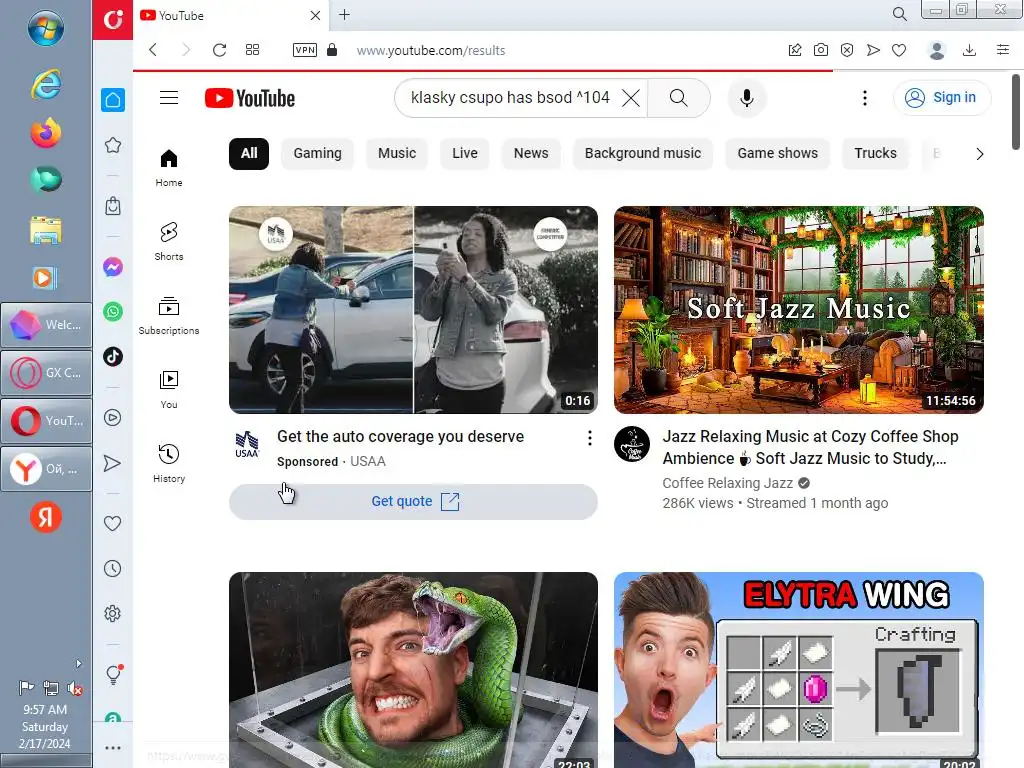1024x768 pixels.
Task: Open the Speed Dial start page
Action: pyautogui.click(x=252, y=50)
